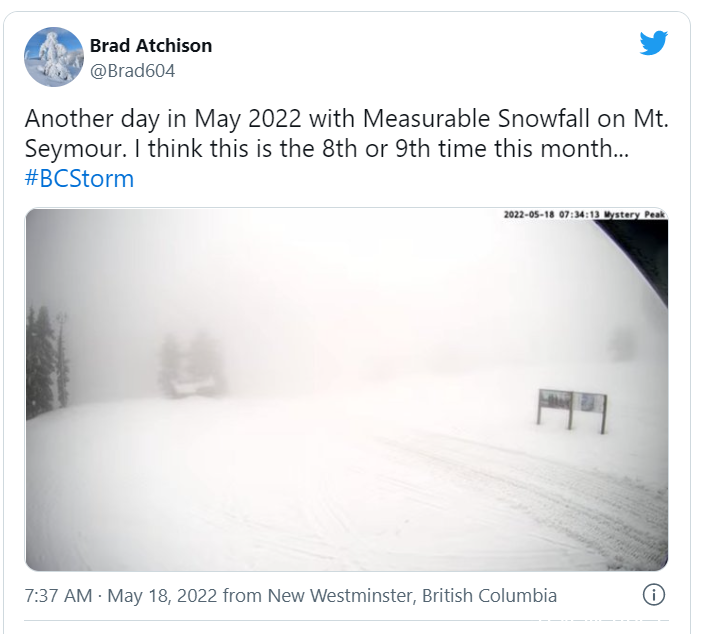The height and width of the screenshot is (634, 722).
Task: Click the wooden signboard in the snow photo
Action: pyautogui.click(x=572, y=410)
